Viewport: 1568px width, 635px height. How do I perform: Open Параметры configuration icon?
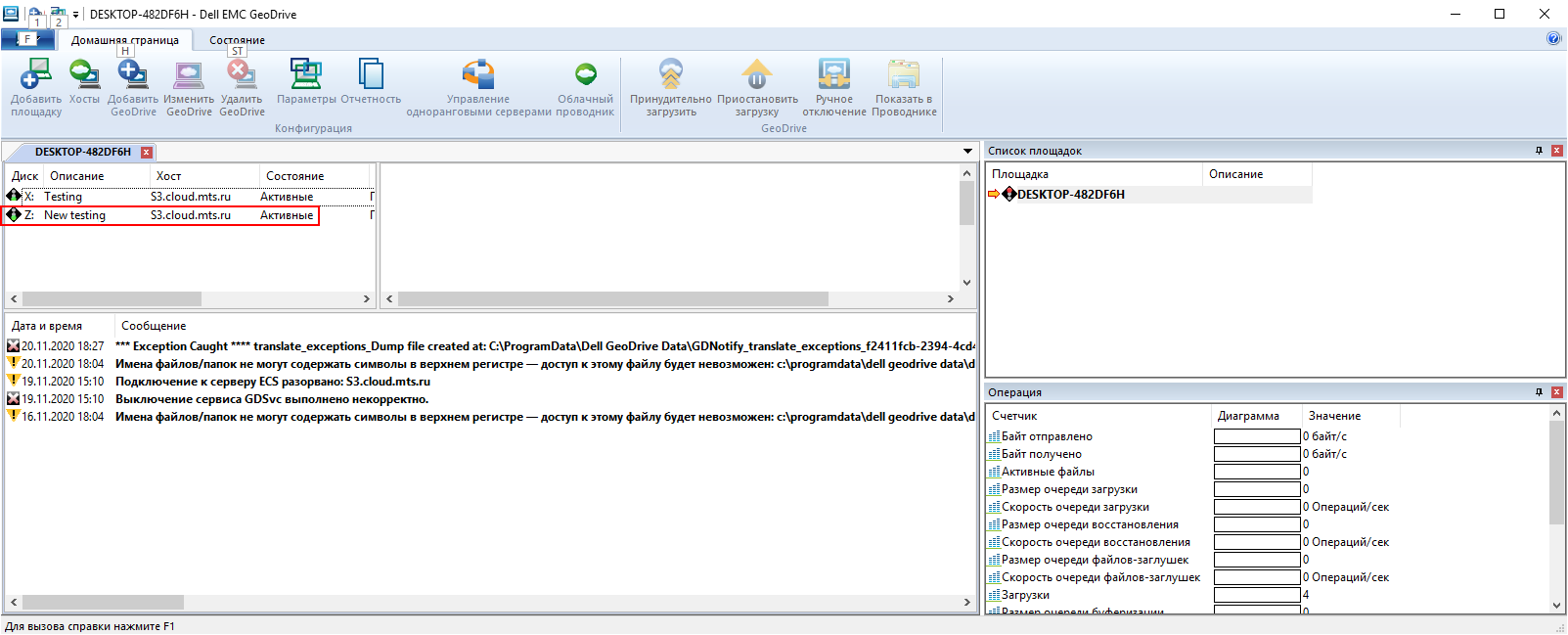[306, 75]
